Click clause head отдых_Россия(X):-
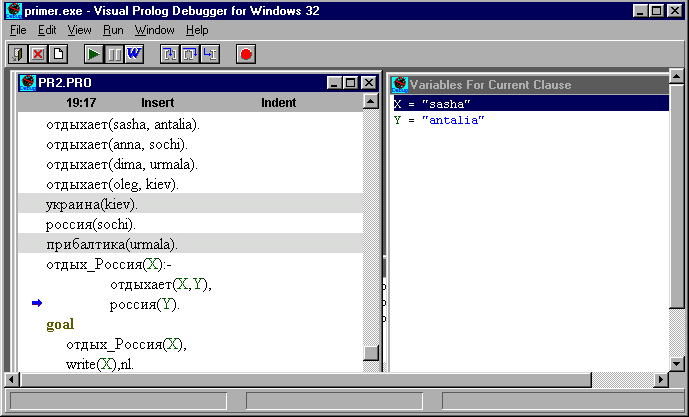Image resolution: width=689 pixels, height=417 pixels. tap(109, 265)
